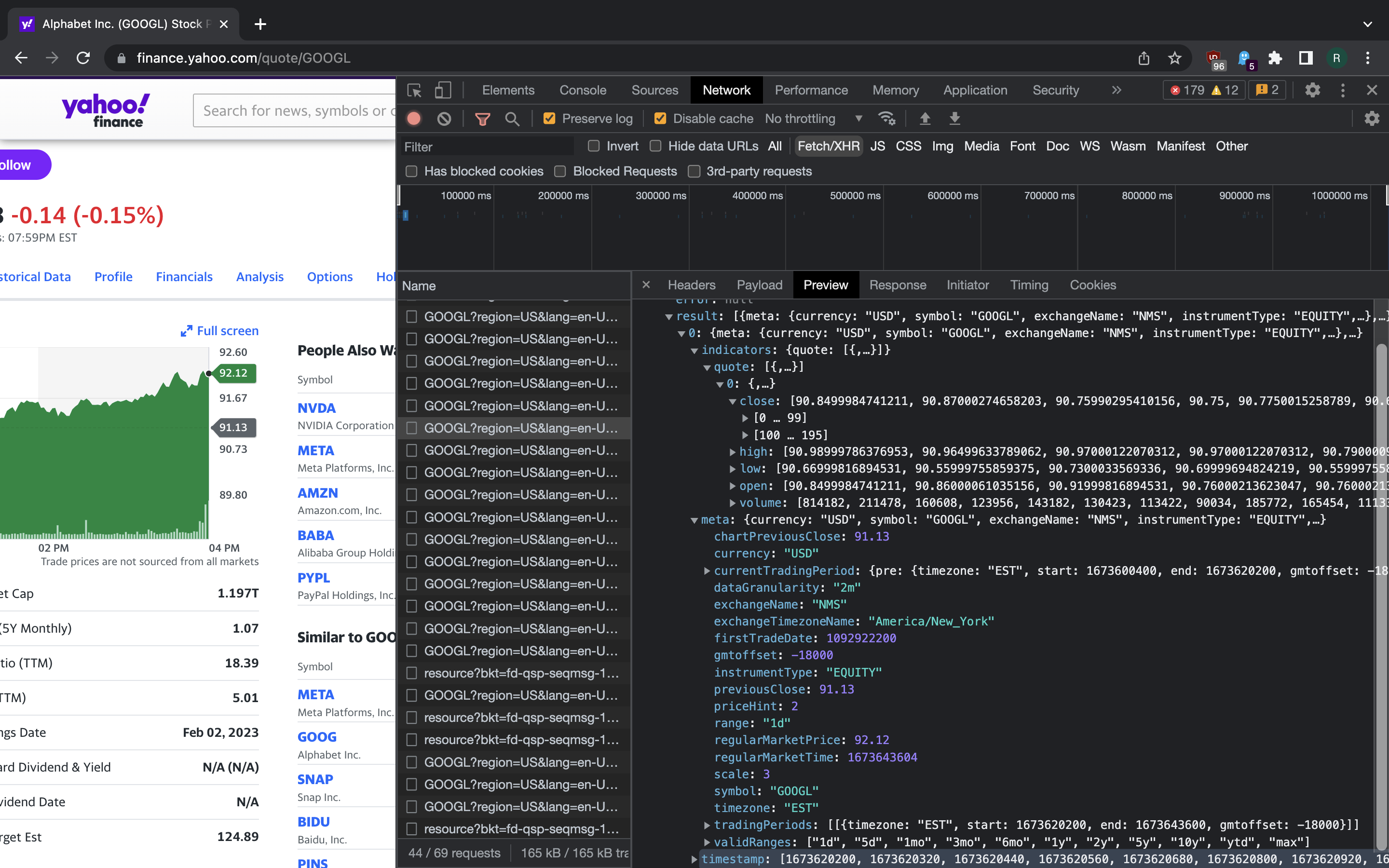
Task: Open AMZN stock link
Action: (x=317, y=493)
